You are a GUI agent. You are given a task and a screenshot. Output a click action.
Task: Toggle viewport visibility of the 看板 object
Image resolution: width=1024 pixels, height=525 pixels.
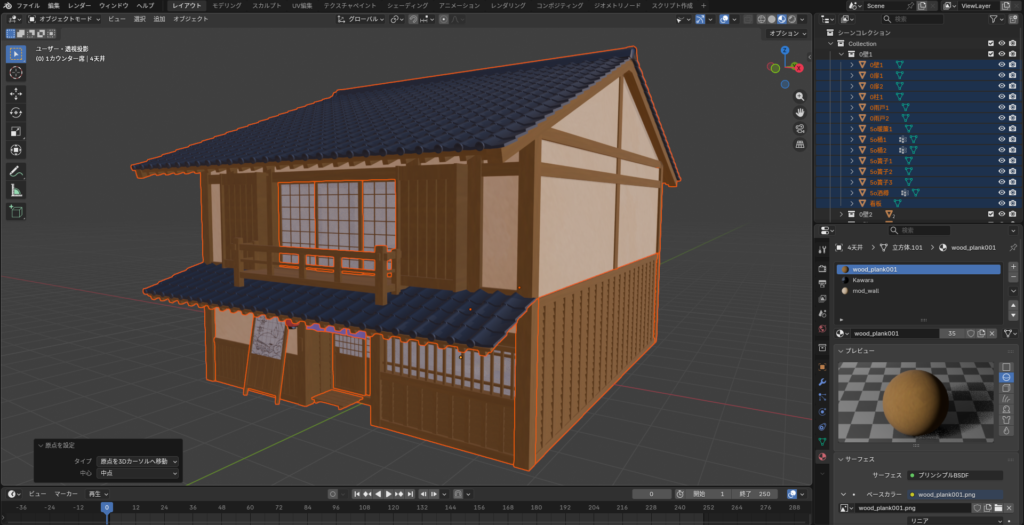tap(1001, 203)
